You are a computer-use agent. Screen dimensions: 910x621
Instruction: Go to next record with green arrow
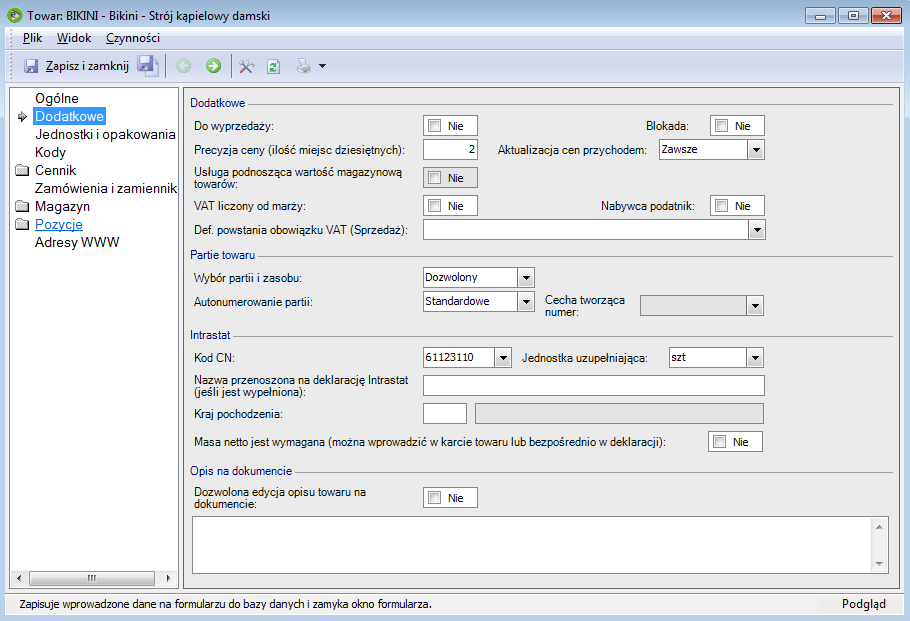[214, 66]
